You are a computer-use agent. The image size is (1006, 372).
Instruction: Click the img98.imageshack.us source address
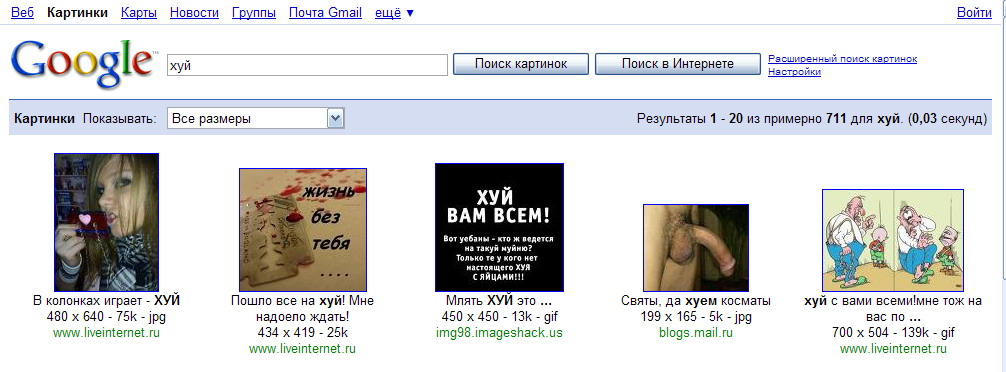click(499, 333)
